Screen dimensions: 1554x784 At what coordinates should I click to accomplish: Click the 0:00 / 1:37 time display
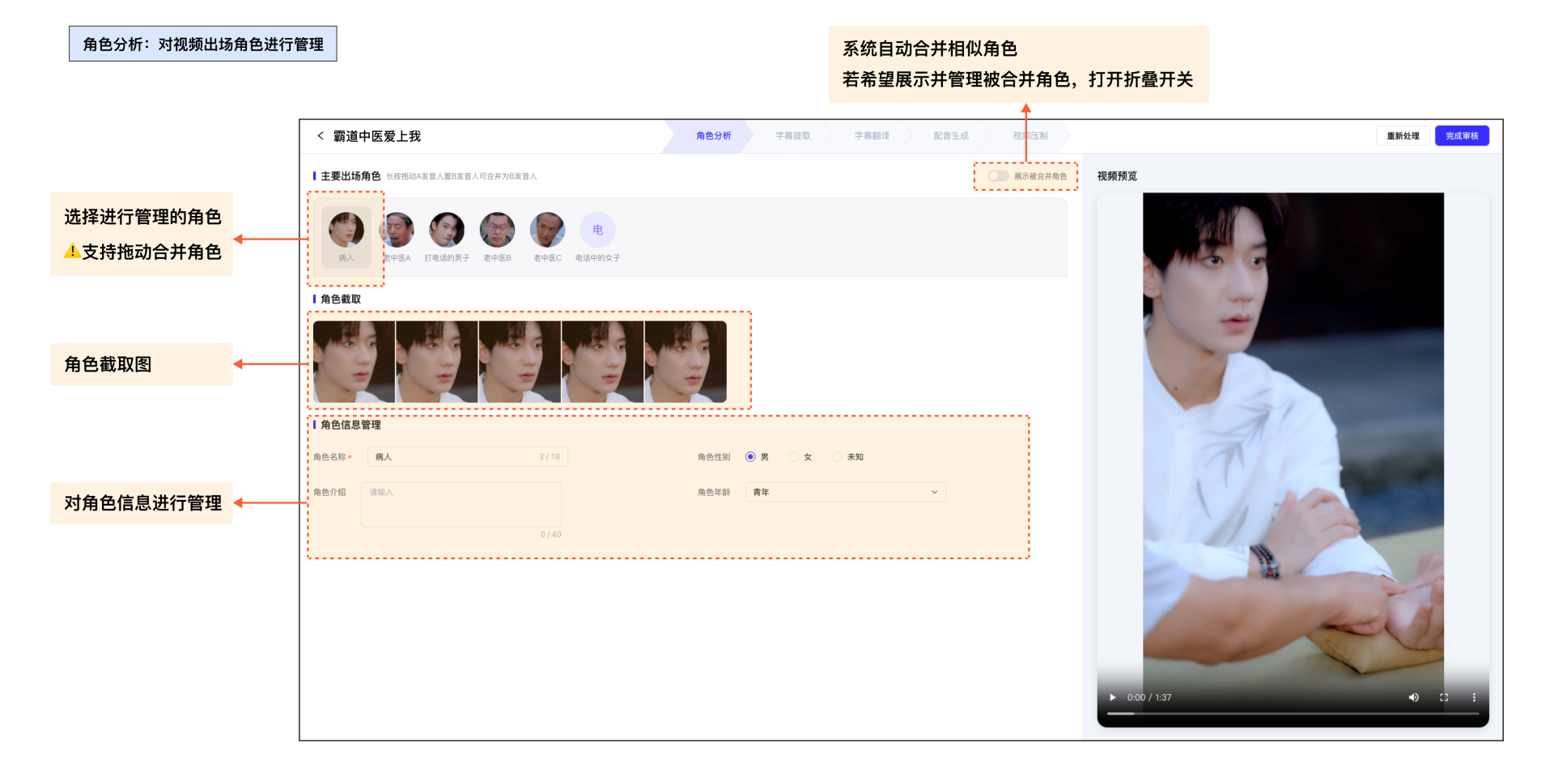[x=1149, y=697]
